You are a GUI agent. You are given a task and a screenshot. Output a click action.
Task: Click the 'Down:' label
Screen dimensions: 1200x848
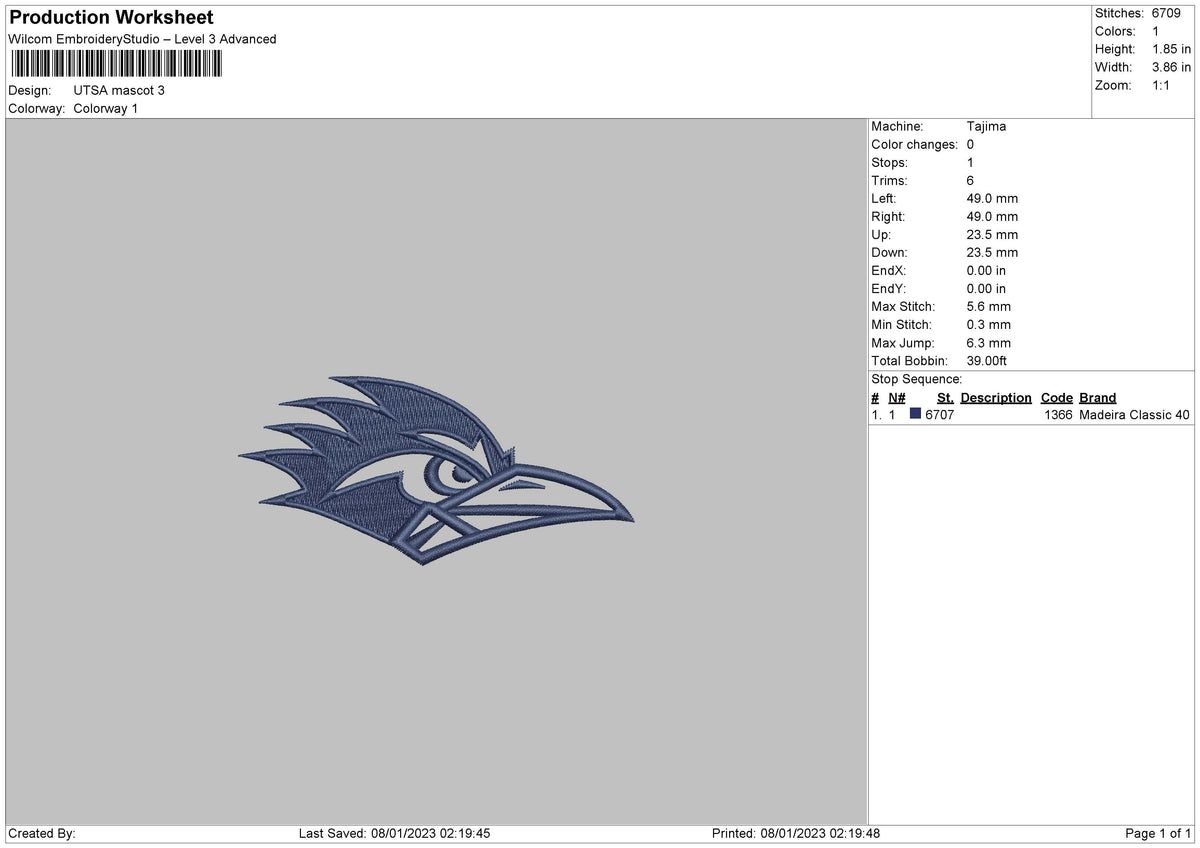889,252
